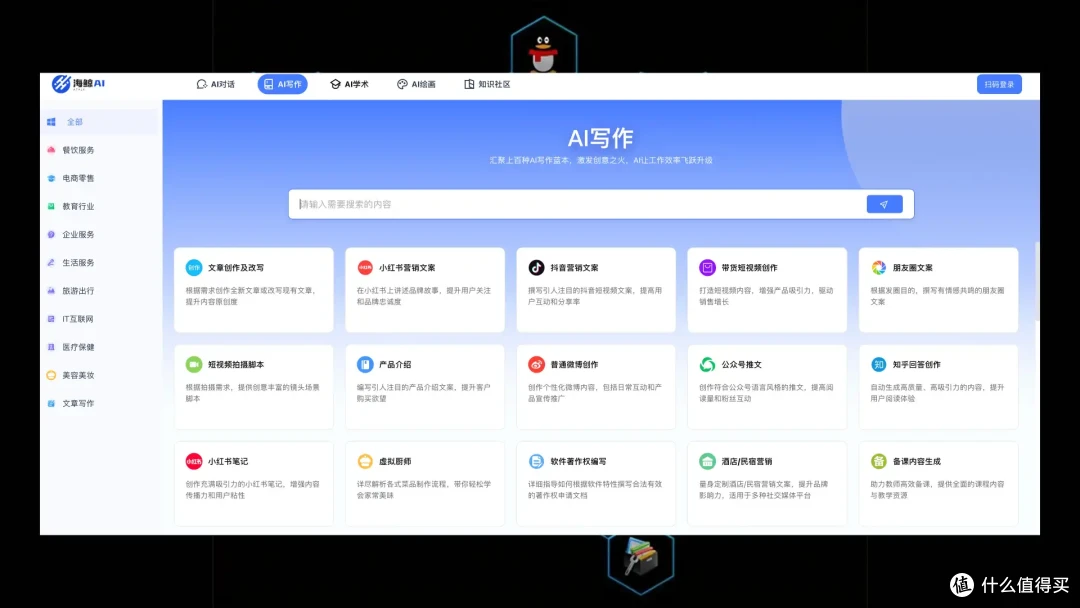Click the 普通微博创作 Weibo icon
The width and height of the screenshot is (1080, 608).
[x=537, y=364]
